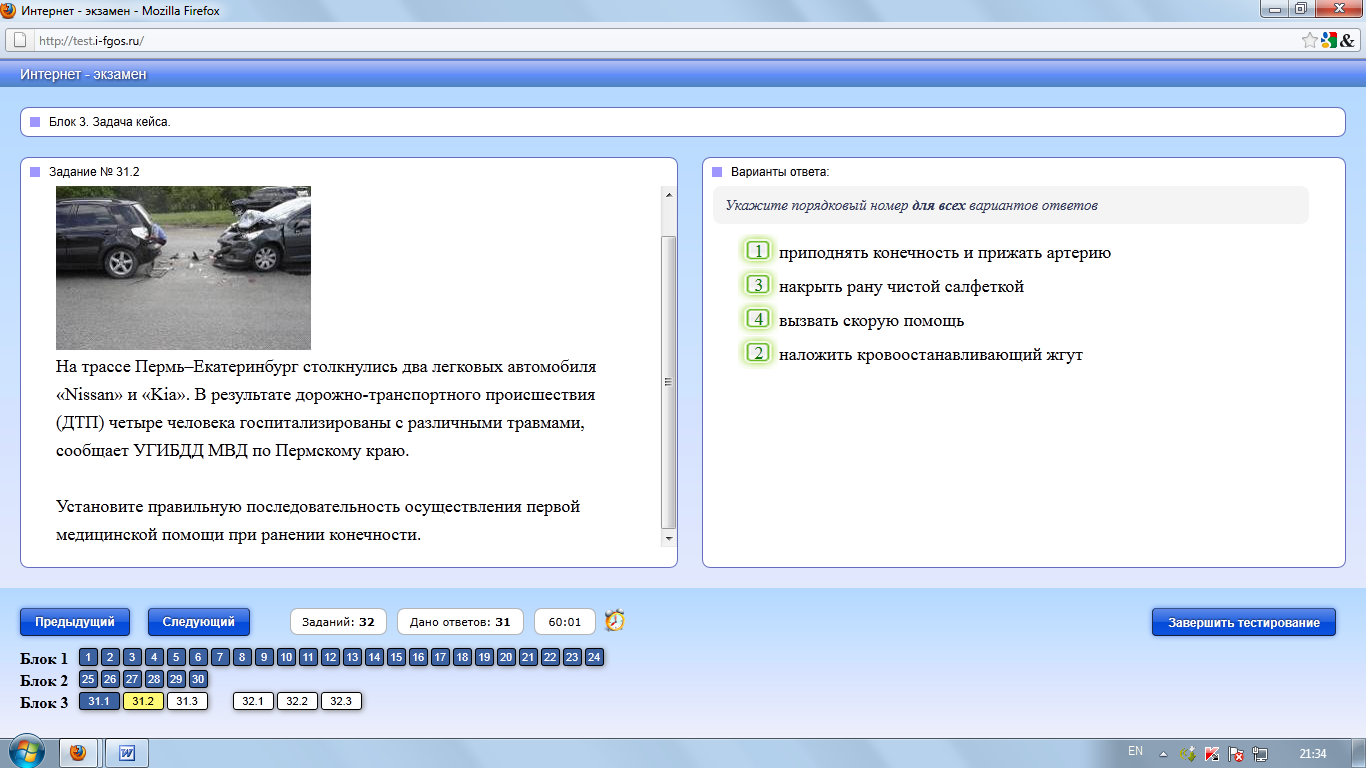1366x768 pixels.
Task: Click the 'Блок 3. Задача кейса.' header
Action: tap(110, 122)
